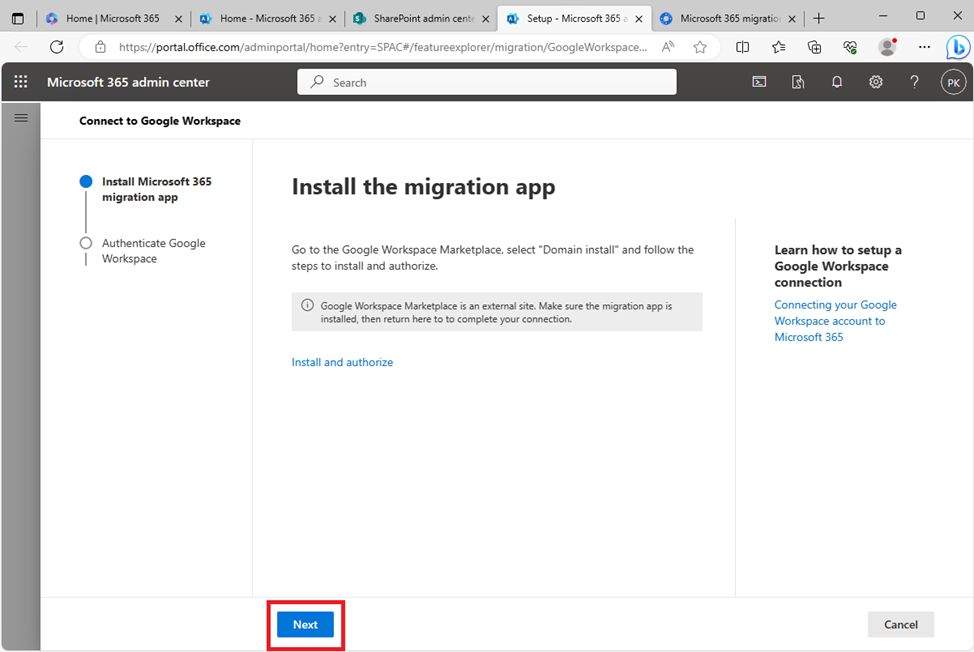This screenshot has height=652, width=974.
Task: Open Install and authorize link
Action: (x=342, y=362)
